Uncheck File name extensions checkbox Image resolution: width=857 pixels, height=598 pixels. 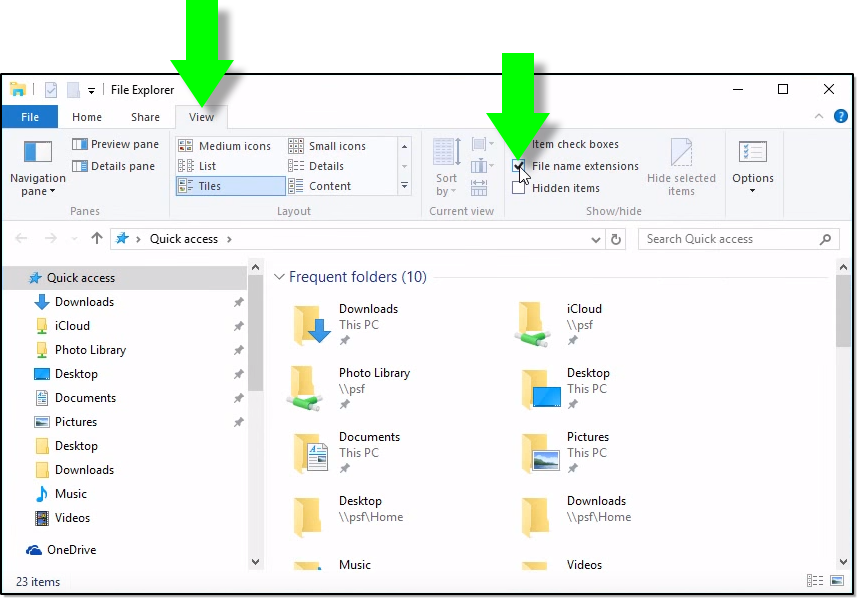point(518,166)
